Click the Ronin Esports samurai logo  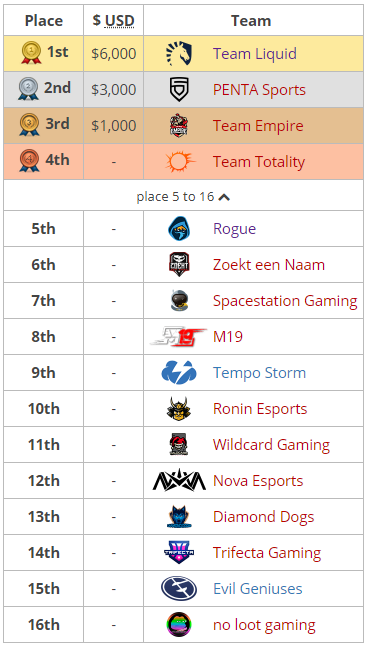pos(179,409)
